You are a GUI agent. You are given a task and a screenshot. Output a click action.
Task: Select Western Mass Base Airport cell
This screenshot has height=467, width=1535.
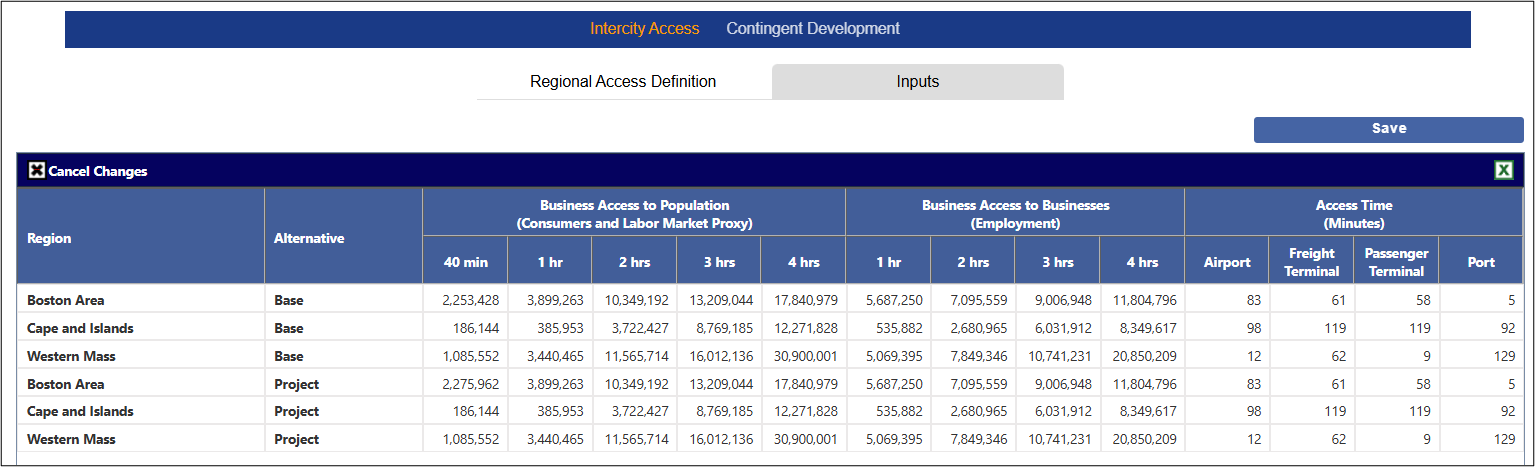point(1226,356)
